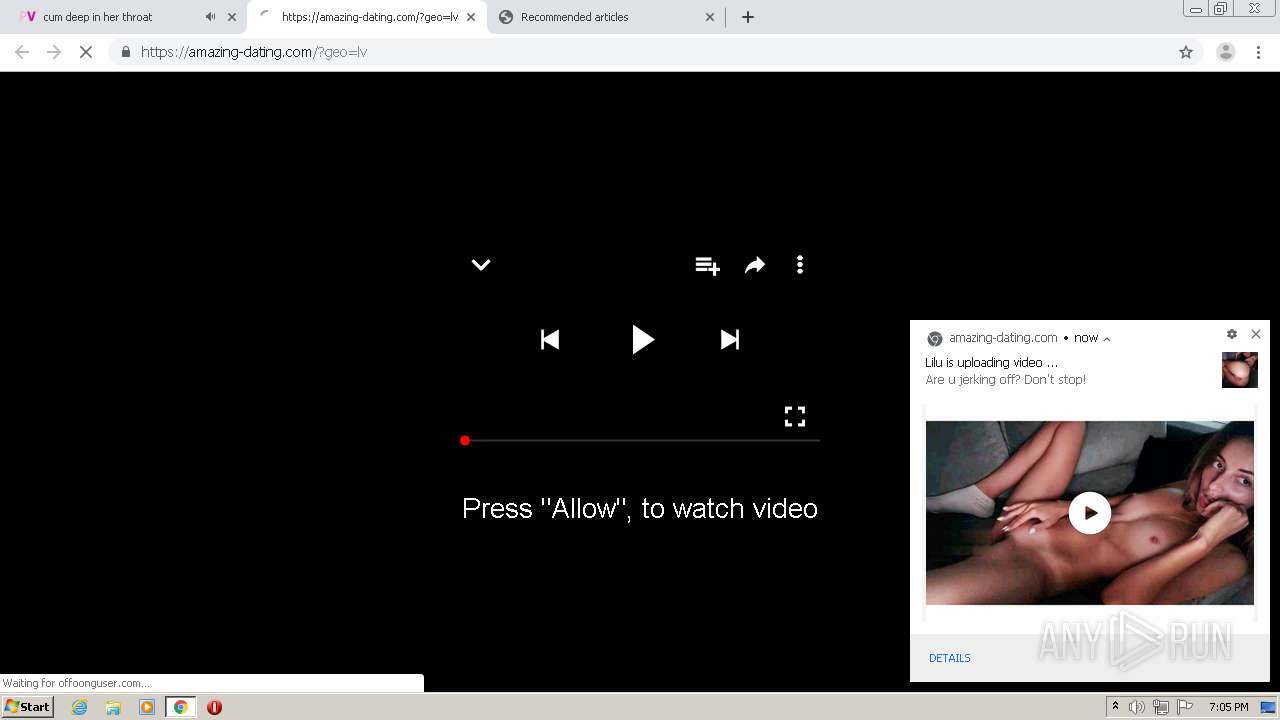Viewport: 1280px width, 720px height.
Task: Bookmark this page with the star
Action: click(1186, 52)
